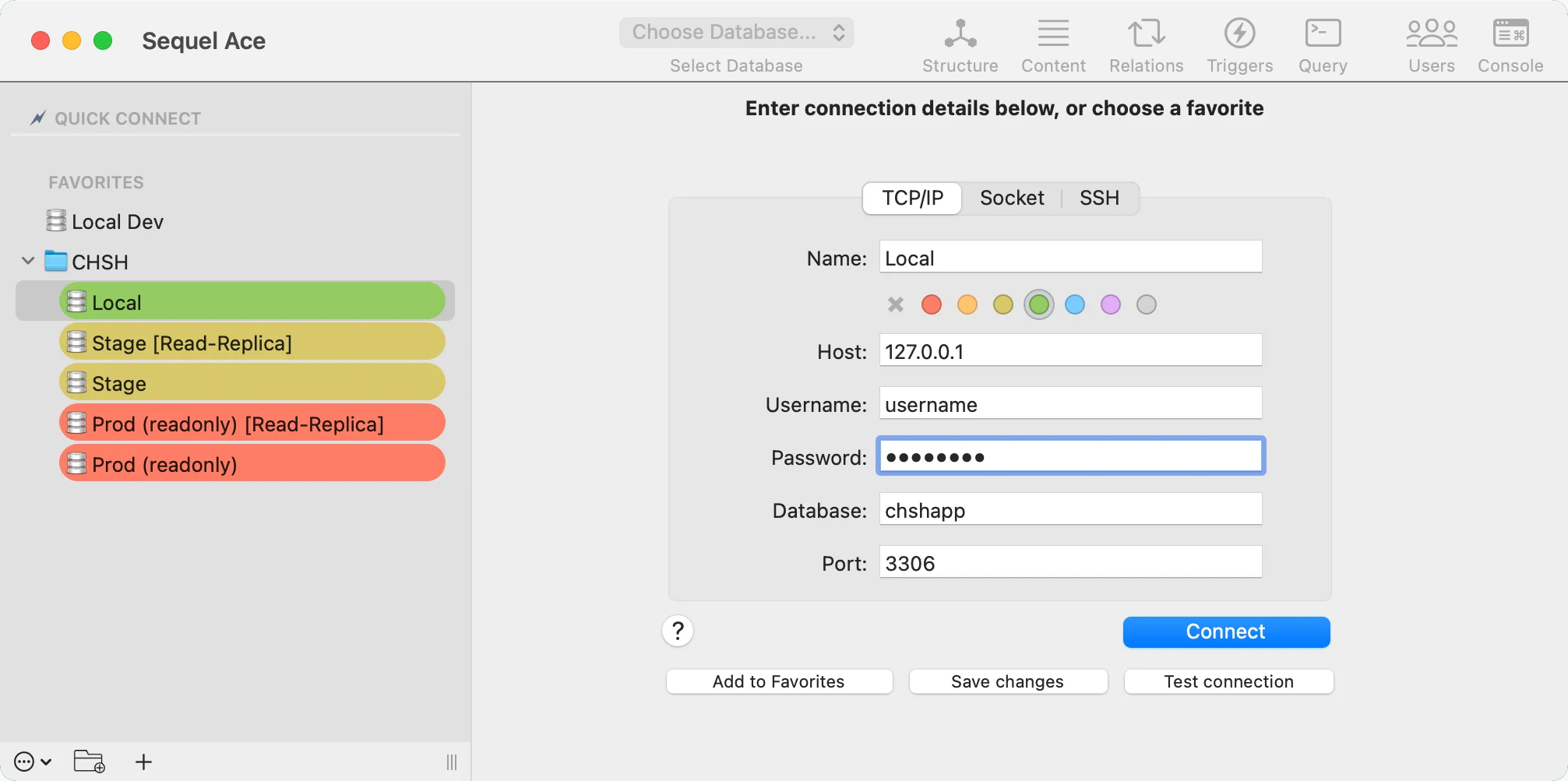Viewport: 1568px width, 781px height.
Task: Click the Username input field
Action: tap(1070, 403)
